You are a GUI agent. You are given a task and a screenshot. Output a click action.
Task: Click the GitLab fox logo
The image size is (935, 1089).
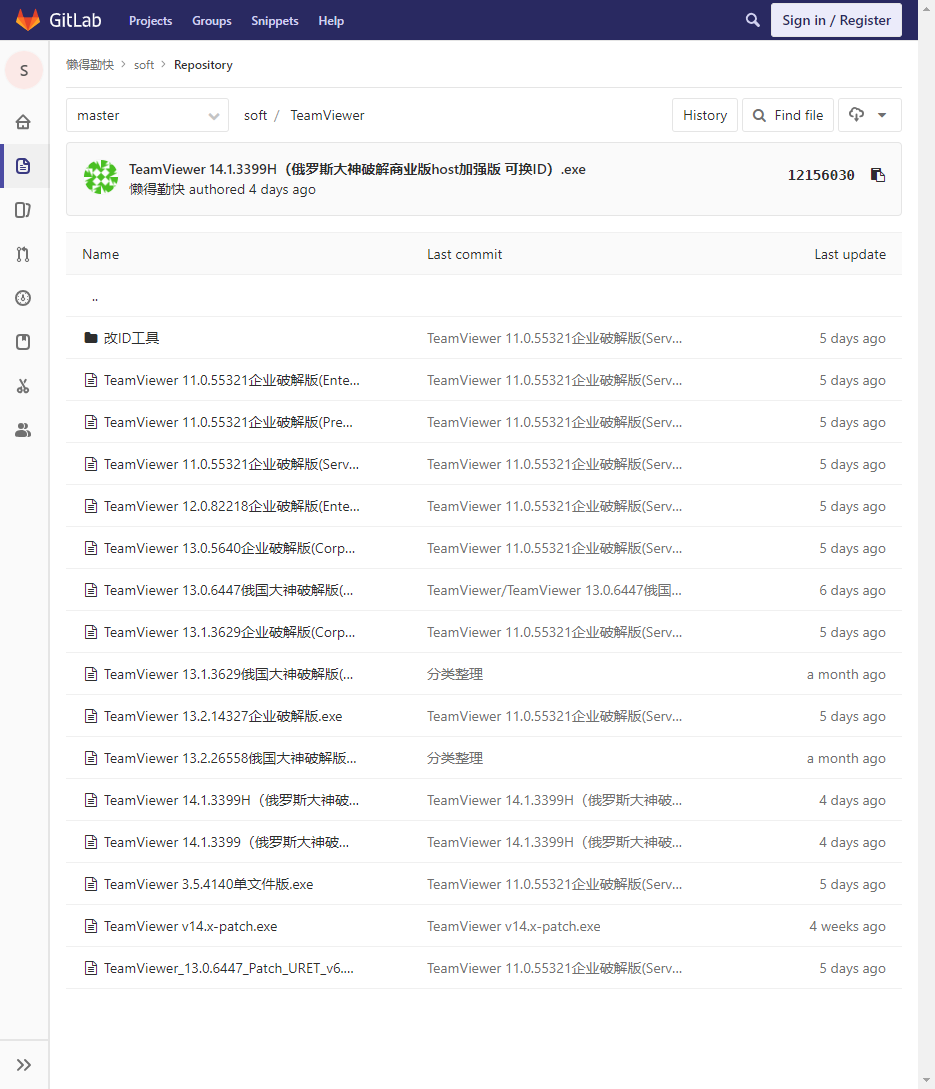coord(28,20)
